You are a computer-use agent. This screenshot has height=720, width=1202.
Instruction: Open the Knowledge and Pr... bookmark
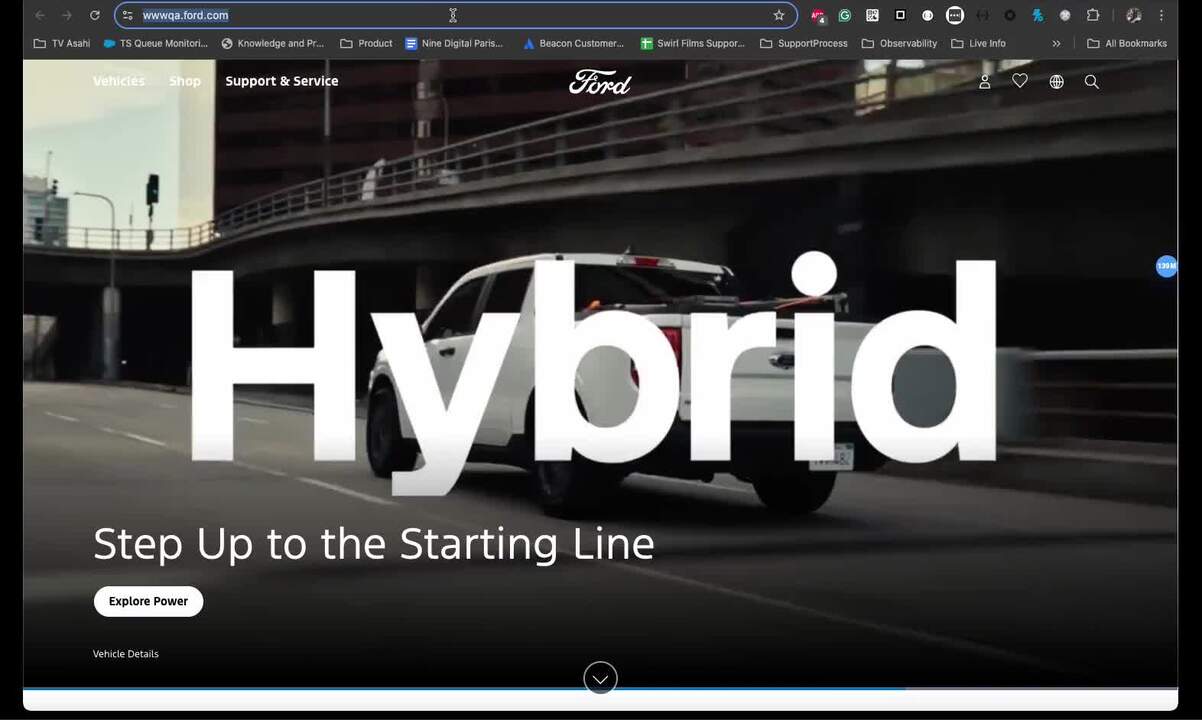click(x=273, y=43)
